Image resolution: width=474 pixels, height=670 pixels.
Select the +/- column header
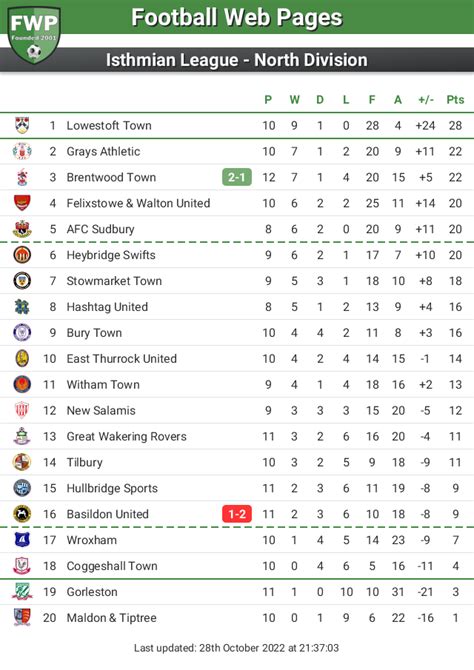(426, 100)
